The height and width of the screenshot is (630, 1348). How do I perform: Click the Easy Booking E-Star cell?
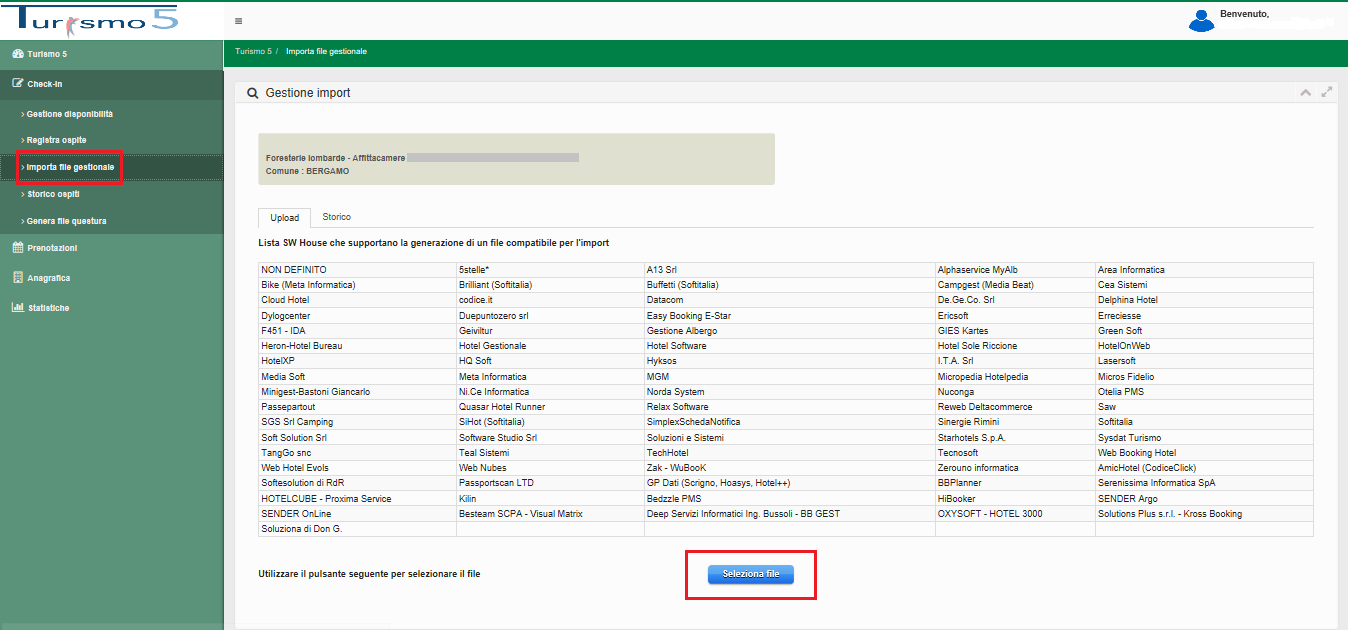coord(790,316)
